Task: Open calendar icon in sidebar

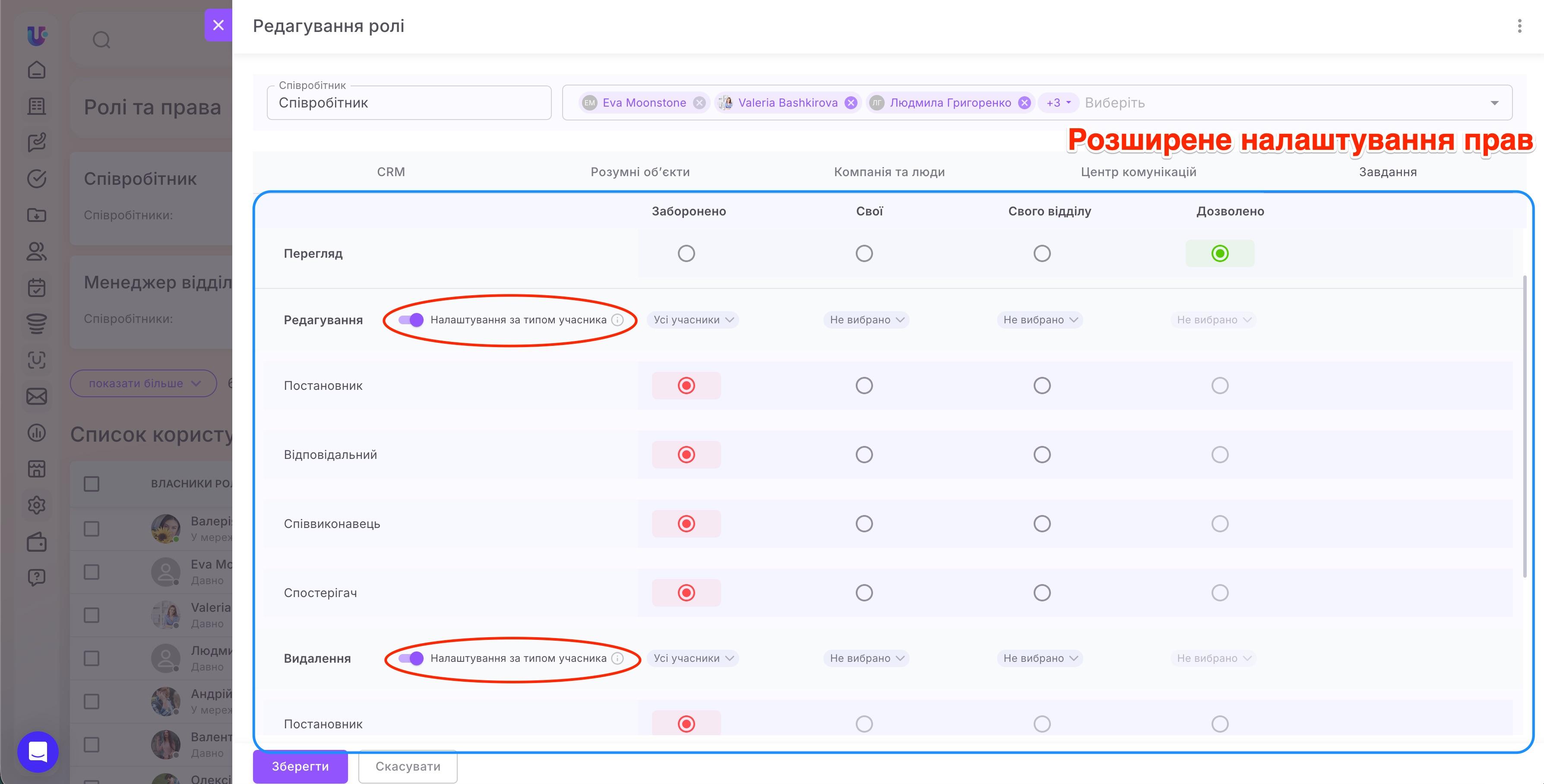Action: click(37, 288)
